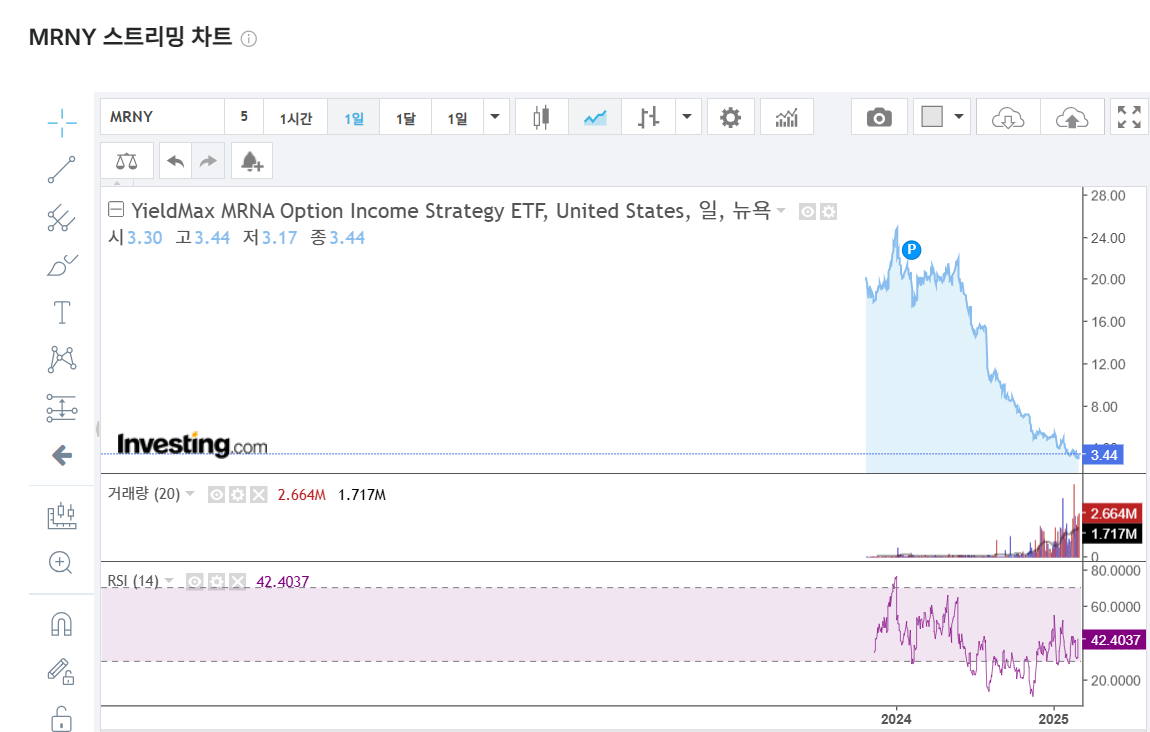Take a chart snapshot with camera icon
The width and height of the screenshot is (1150, 732).
click(x=879, y=117)
